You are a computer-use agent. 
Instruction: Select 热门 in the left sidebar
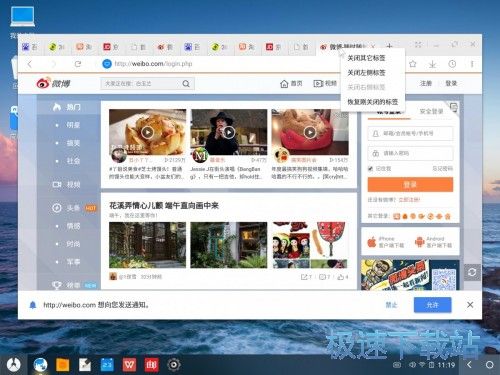tap(67, 107)
